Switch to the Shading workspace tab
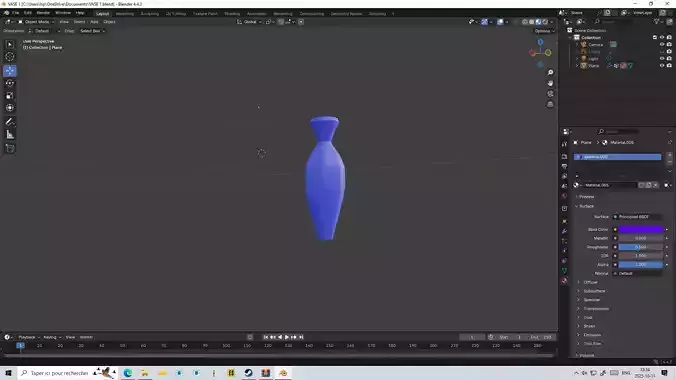 click(232, 14)
